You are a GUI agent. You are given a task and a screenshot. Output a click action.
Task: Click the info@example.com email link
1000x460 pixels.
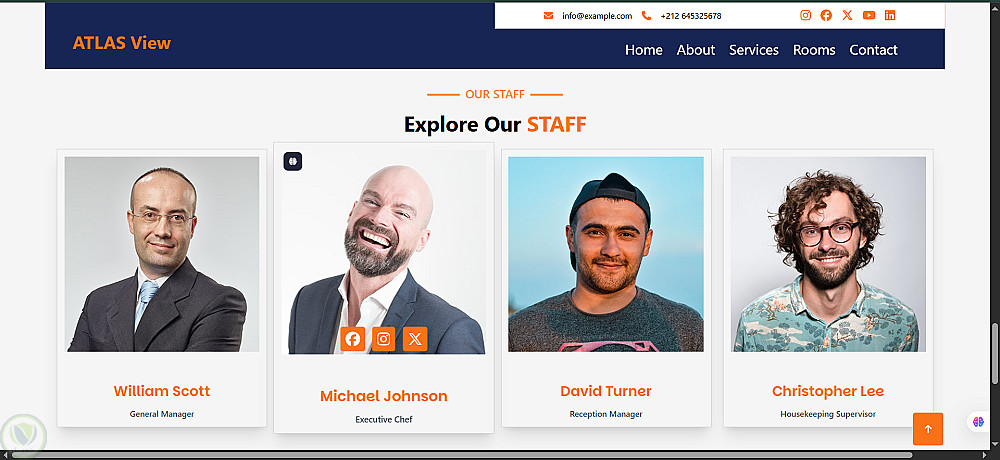597,16
